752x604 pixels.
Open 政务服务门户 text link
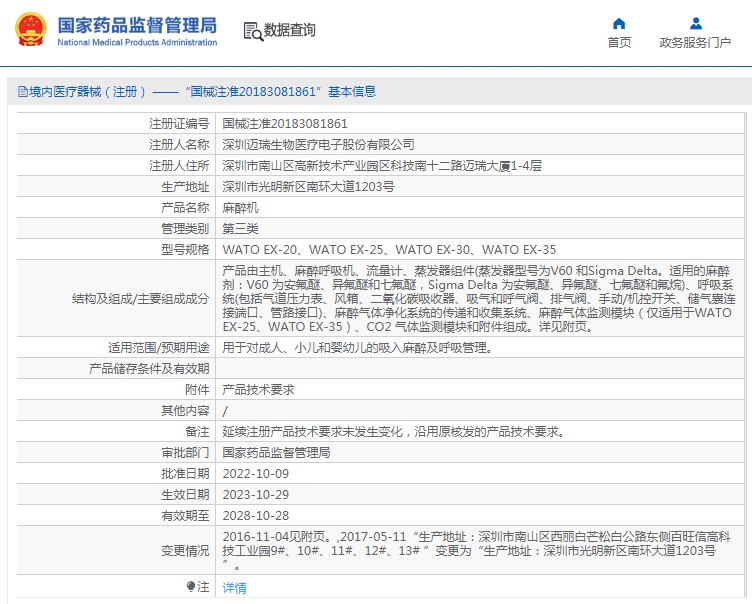695,43
